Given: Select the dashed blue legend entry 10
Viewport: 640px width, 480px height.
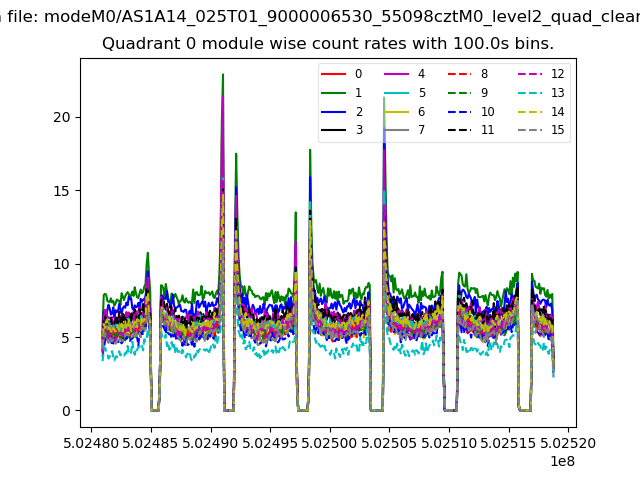Looking at the screenshot, I should coord(460,112).
